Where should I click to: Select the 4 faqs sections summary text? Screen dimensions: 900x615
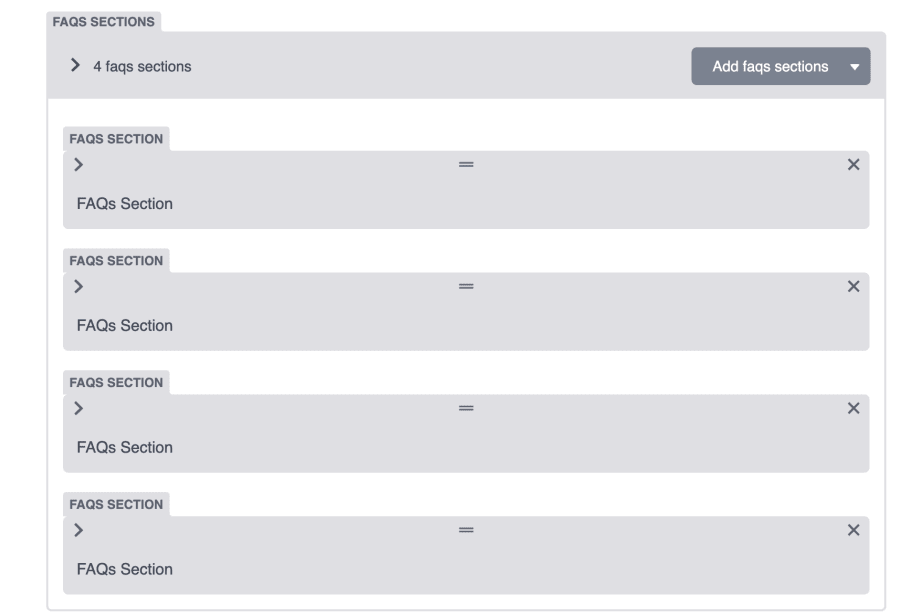point(142,67)
